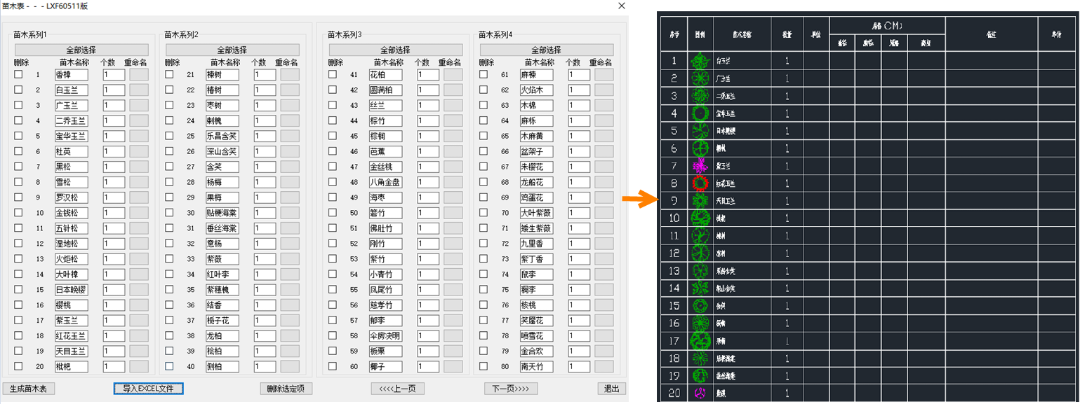The height and width of the screenshot is (404, 1080).
Task: Click the name field containing 白玉兰
Action: point(72,89)
